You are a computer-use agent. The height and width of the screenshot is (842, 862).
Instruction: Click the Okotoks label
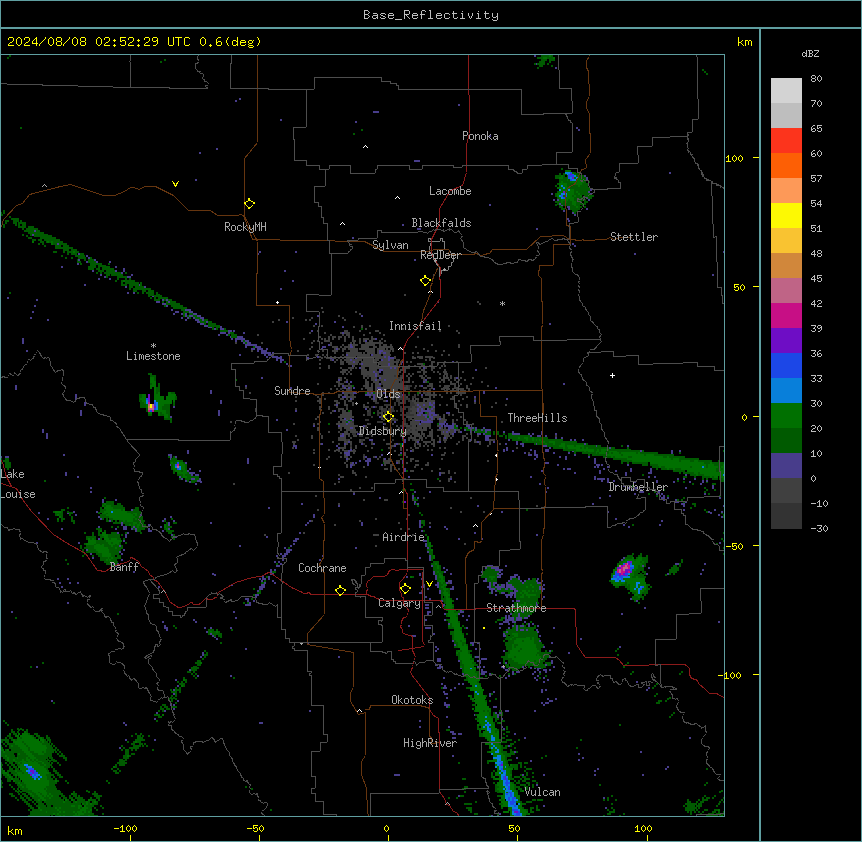tap(412, 700)
